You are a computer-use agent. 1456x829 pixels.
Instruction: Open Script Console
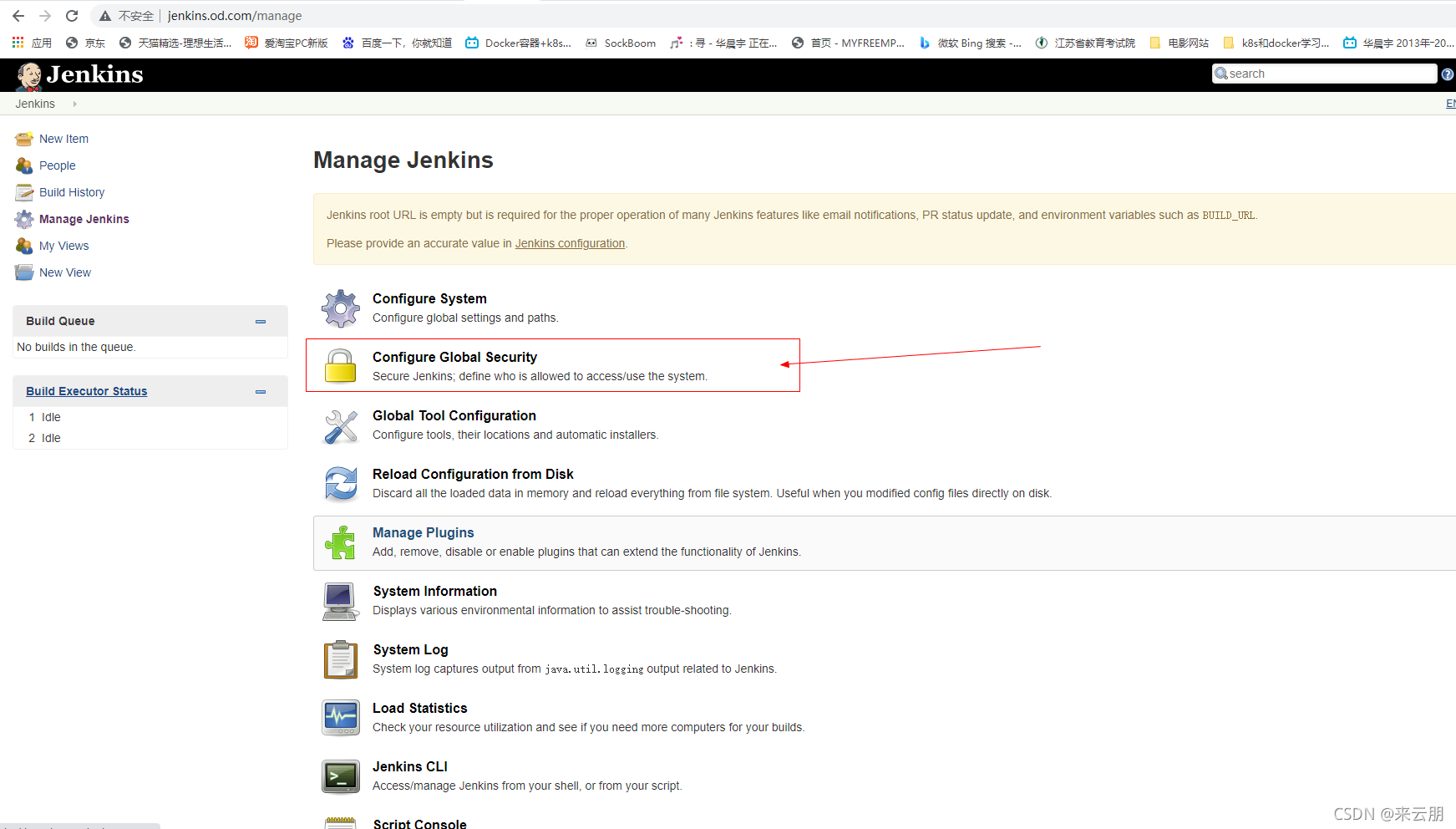[x=419, y=823]
